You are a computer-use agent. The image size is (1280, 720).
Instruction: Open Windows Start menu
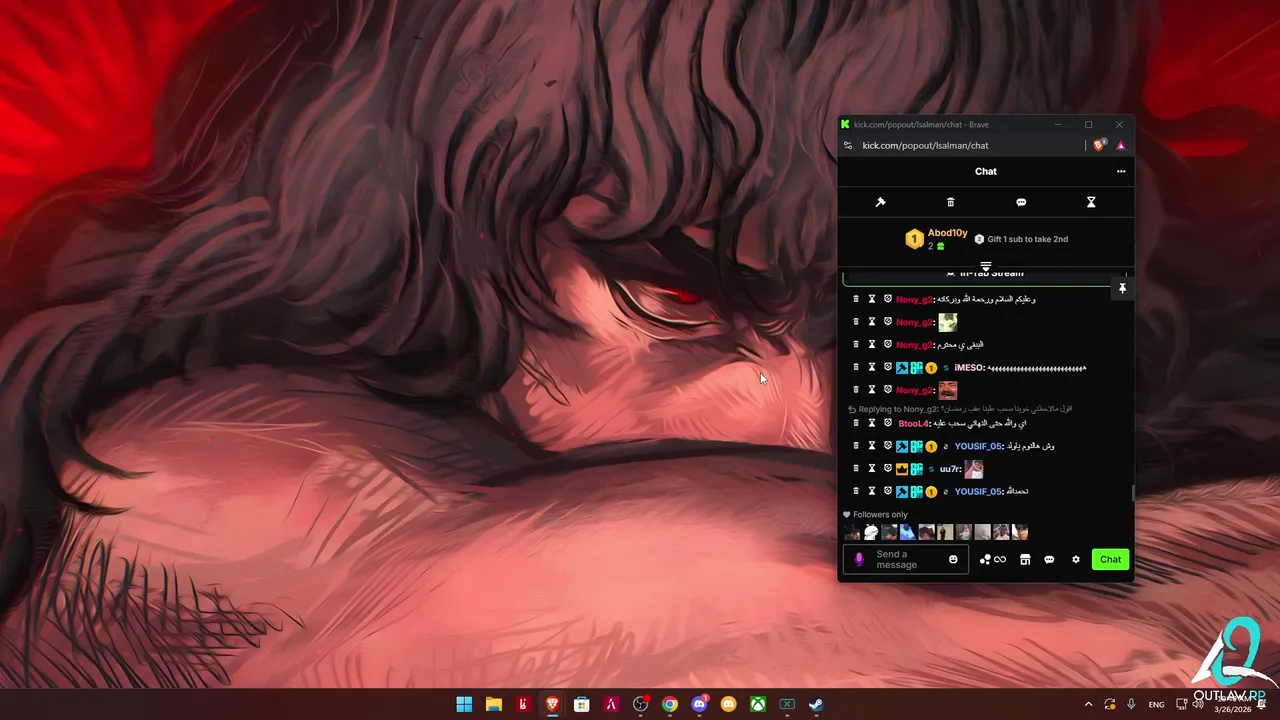(x=464, y=704)
